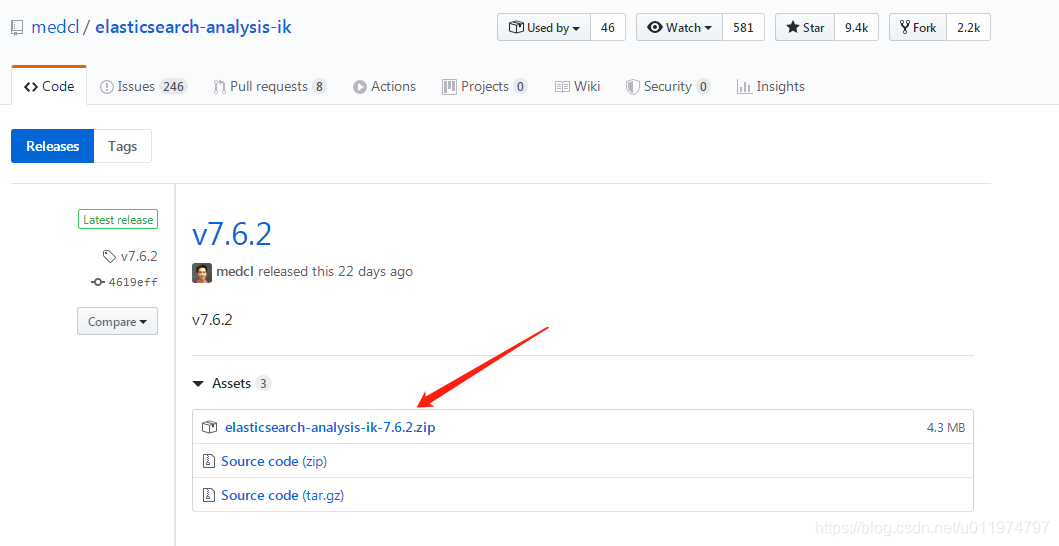
Task: Click the watchers count 581
Action: 743,28
